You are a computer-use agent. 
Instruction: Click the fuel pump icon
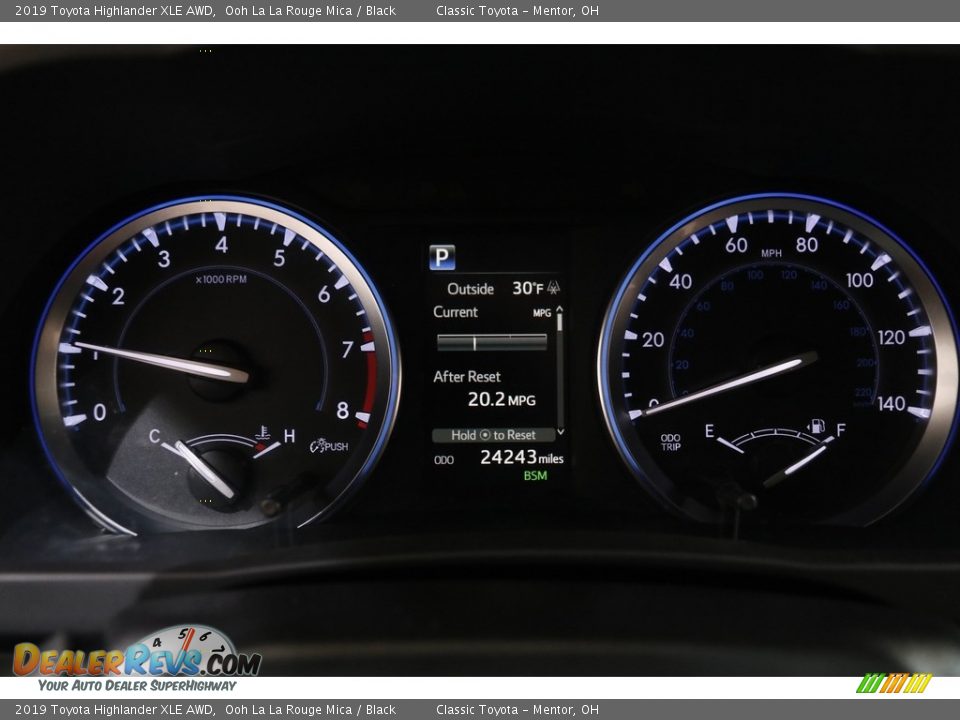(816, 427)
